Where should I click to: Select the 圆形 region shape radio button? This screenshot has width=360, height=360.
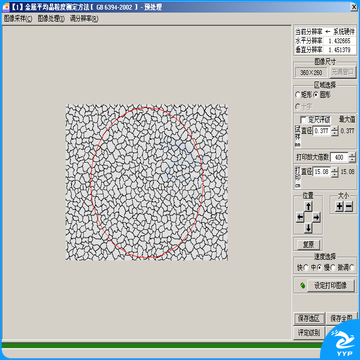coord(316,95)
